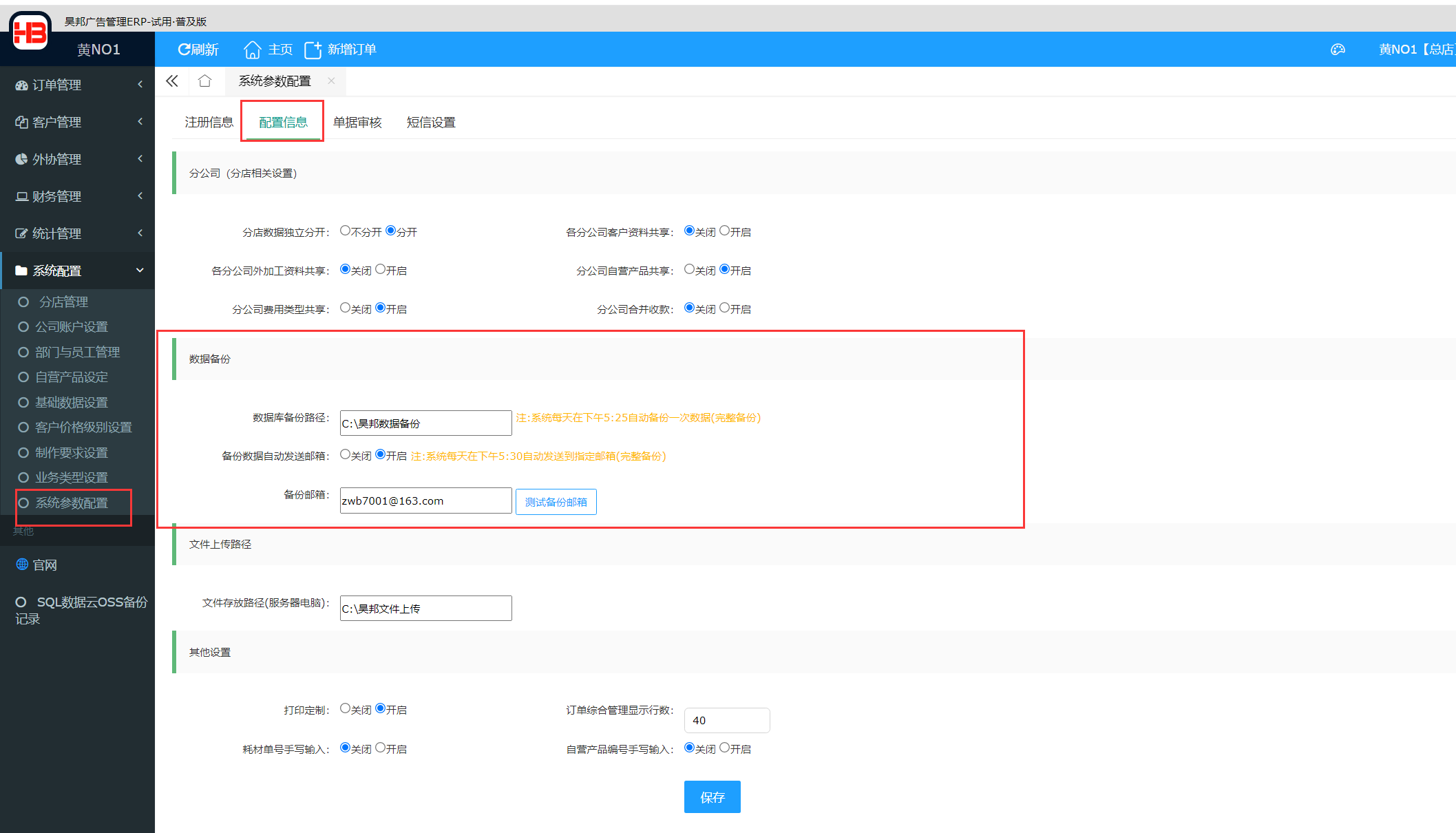1456x833 pixels.
Task: Collapse the sidebar with the double-arrow icon
Action: click(x=172, y=81)
